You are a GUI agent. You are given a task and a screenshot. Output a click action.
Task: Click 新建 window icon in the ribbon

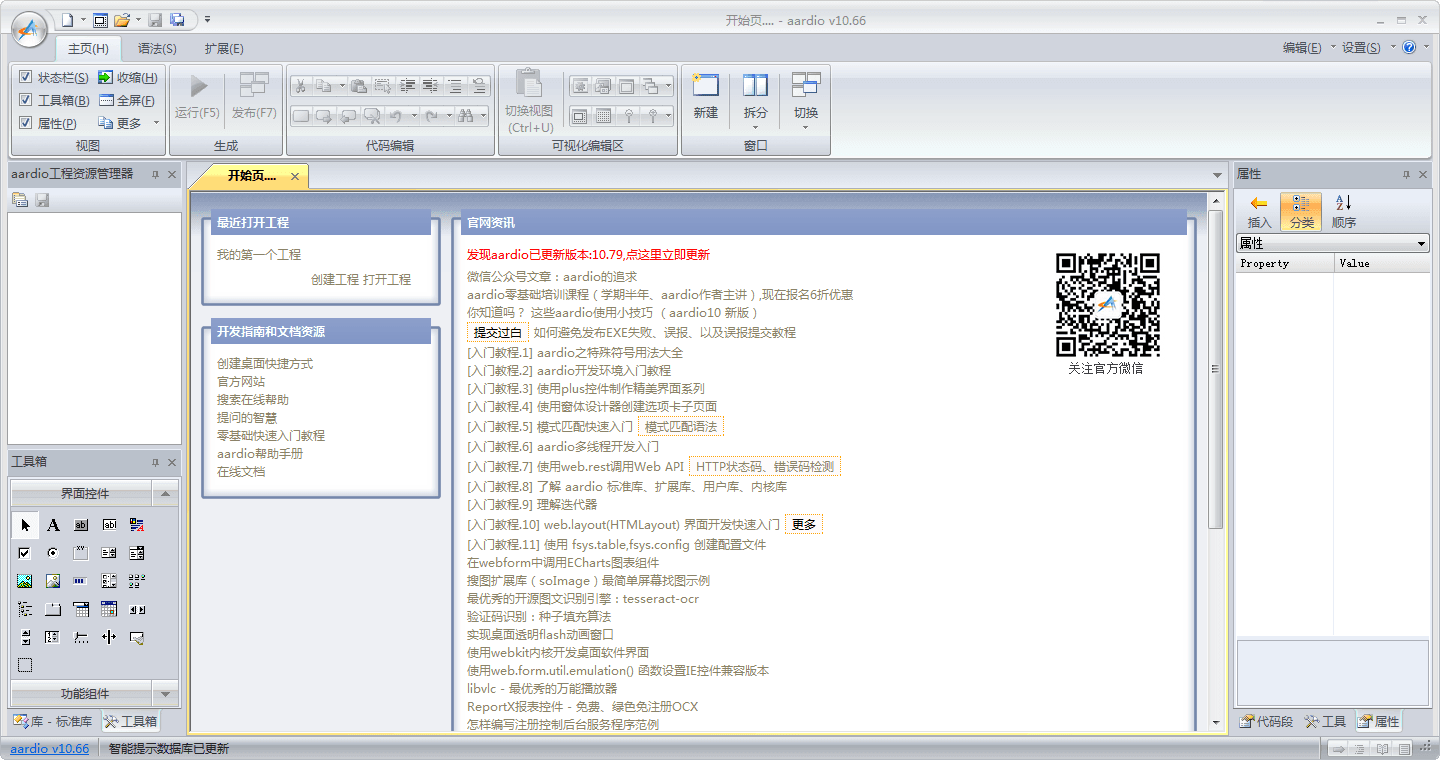pos(706,96)
